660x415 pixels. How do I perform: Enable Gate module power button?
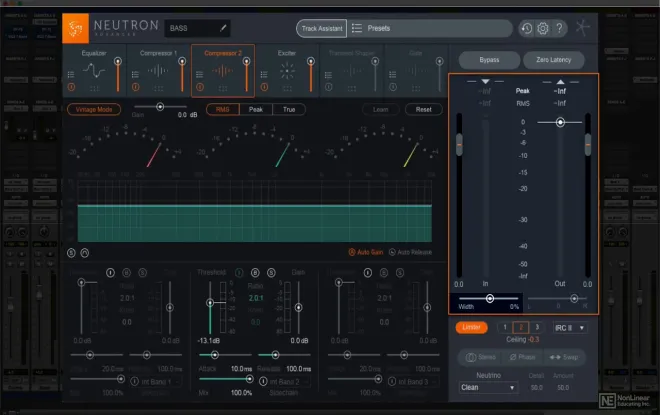pos(393,87)
